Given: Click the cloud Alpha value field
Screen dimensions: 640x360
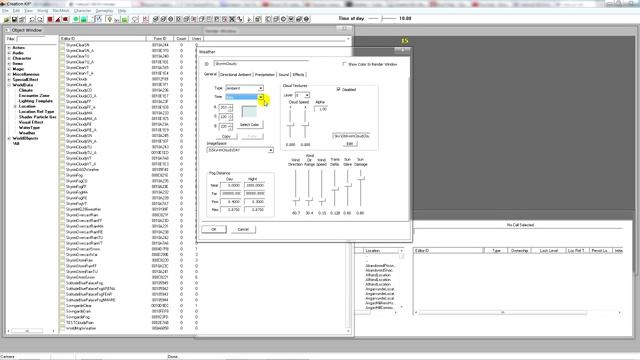Looking at the screenshot, I should 321,109.
